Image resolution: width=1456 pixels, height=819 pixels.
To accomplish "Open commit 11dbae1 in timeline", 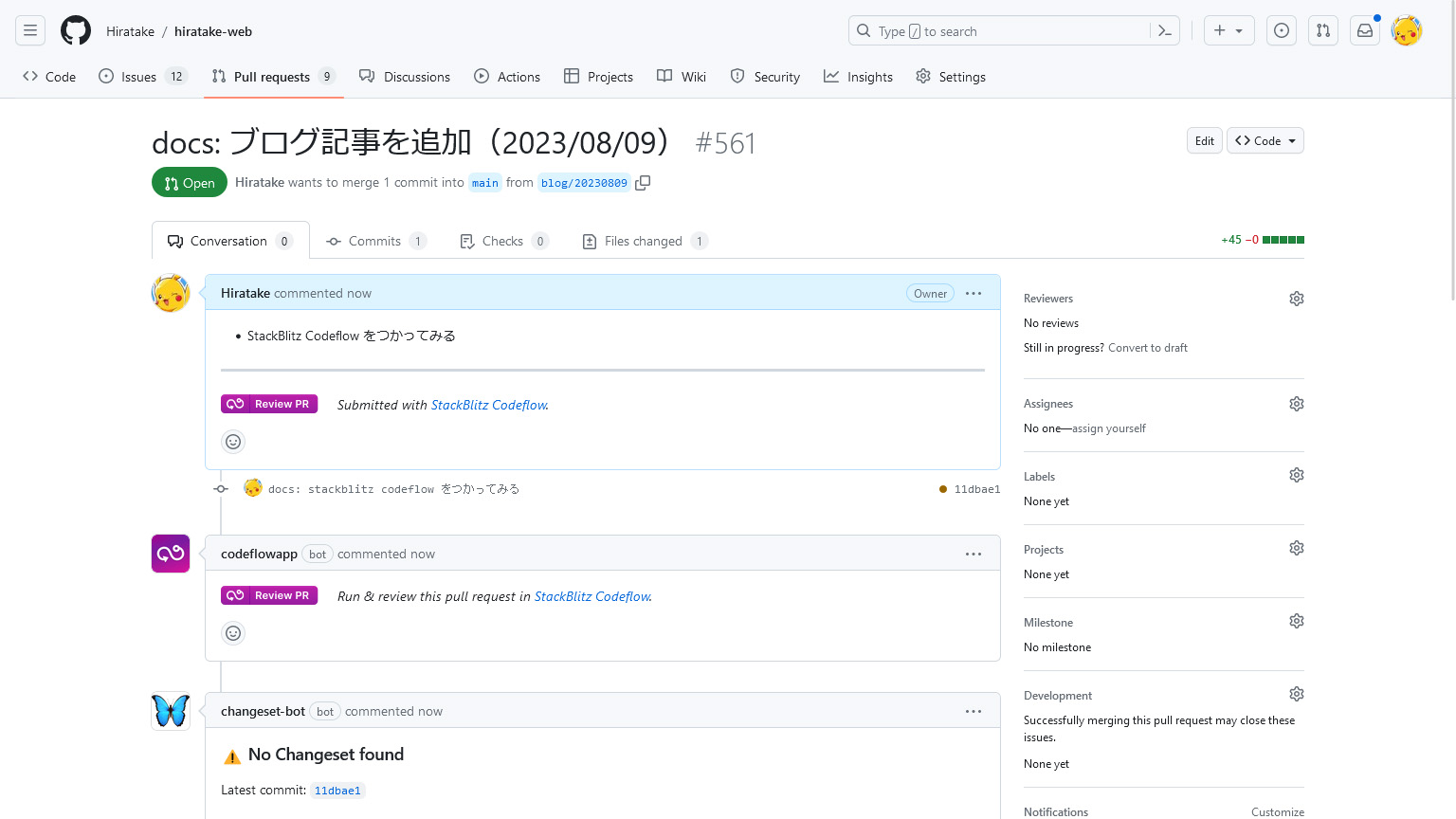I will point(977,489).
